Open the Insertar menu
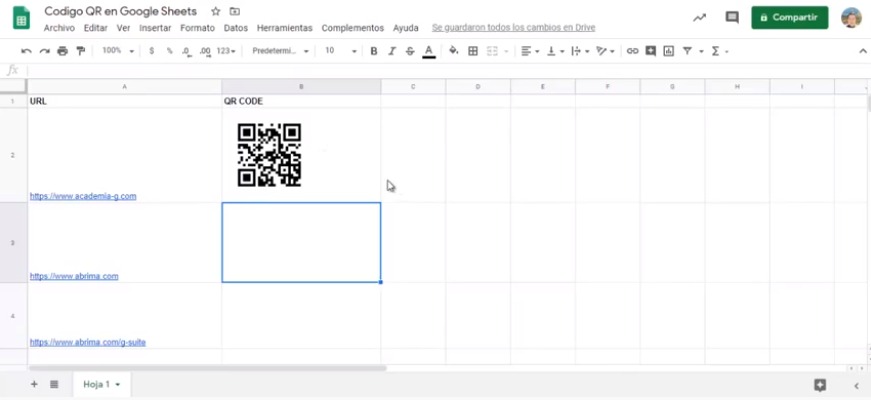Screen dimensions: 871x400 click(x=155, y=28)
